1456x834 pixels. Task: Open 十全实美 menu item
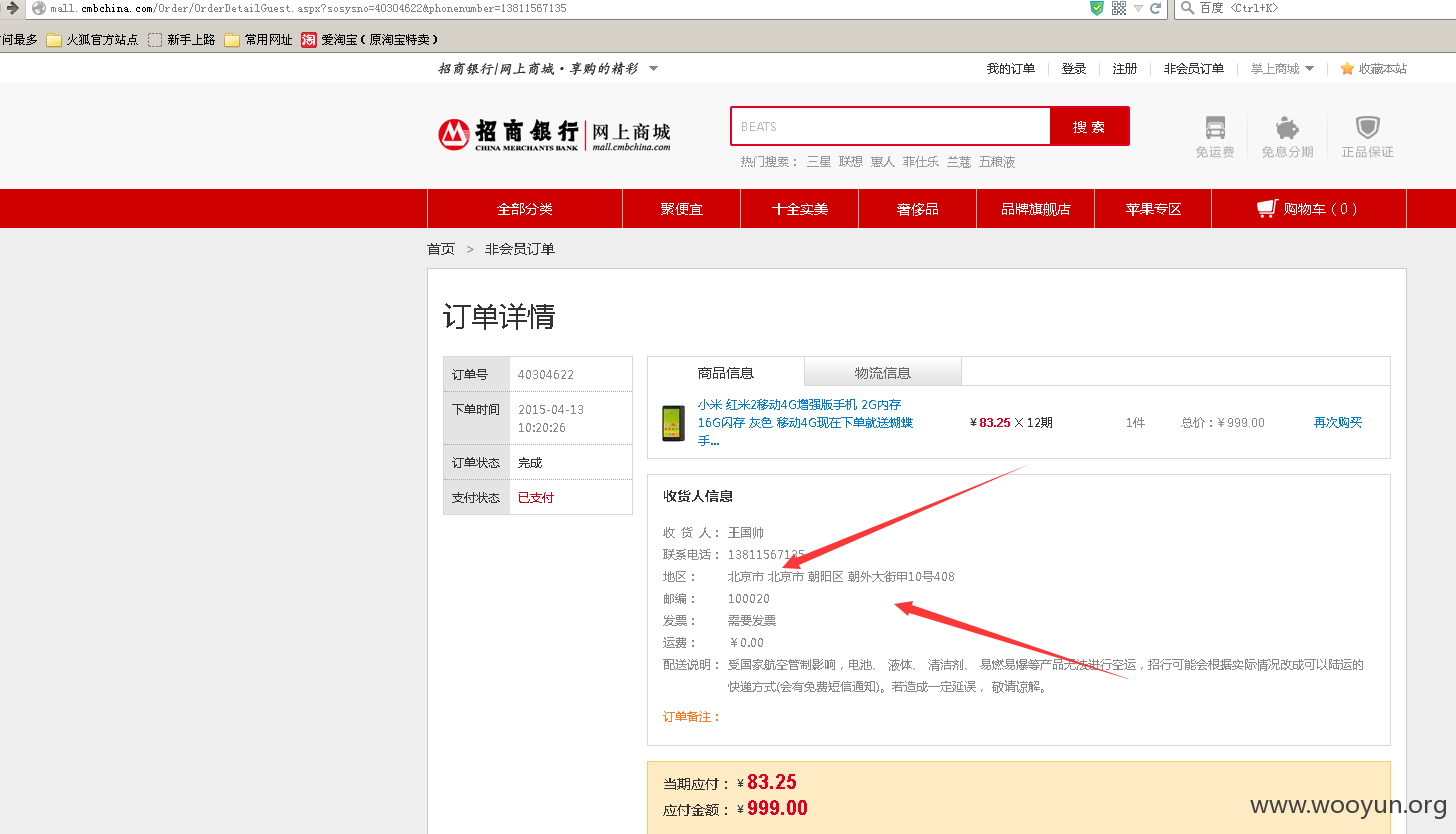tap(799, 209)
